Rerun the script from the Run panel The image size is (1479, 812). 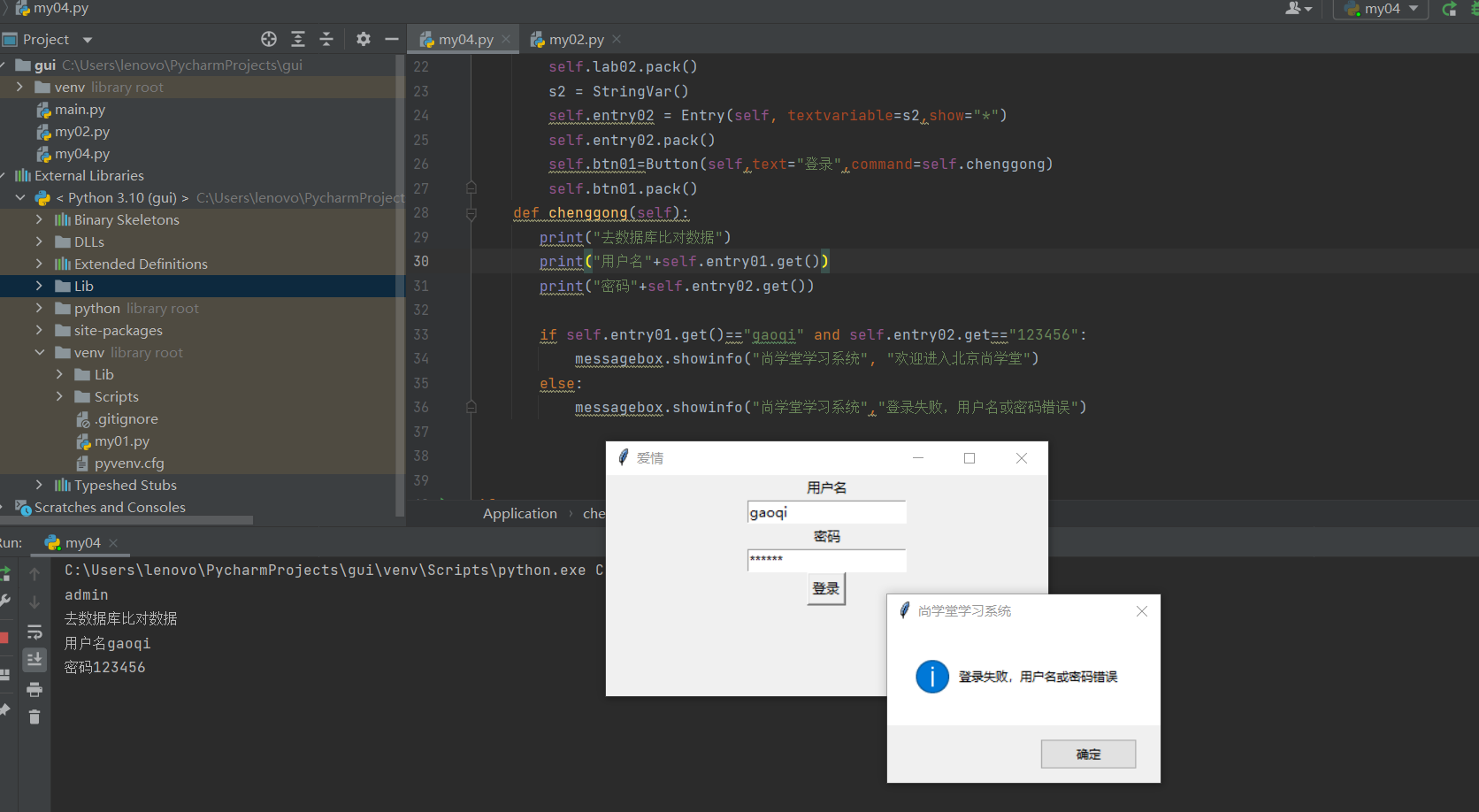click(x=4, y=573)
